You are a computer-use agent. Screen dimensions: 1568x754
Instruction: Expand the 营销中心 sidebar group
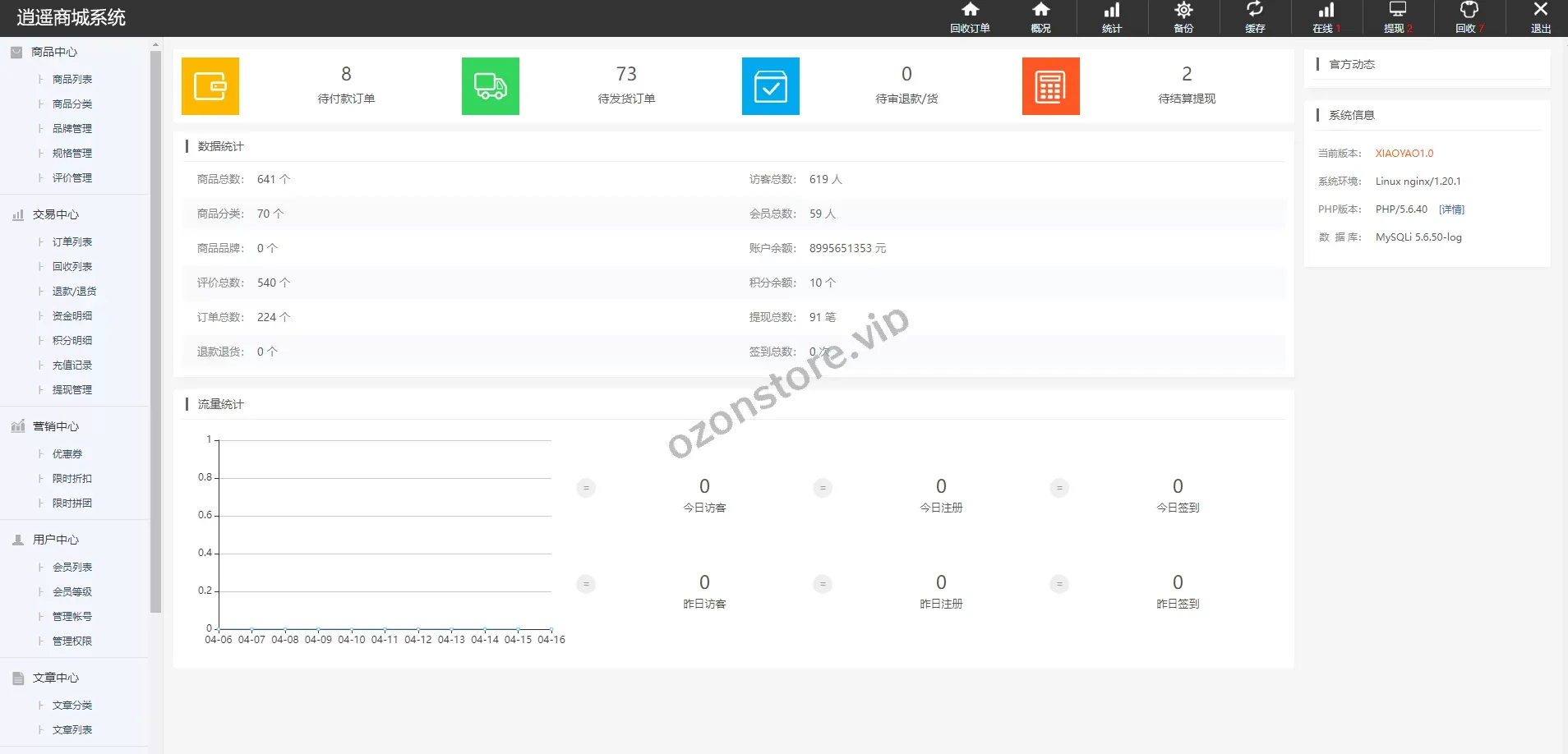[x=56, y=426]
